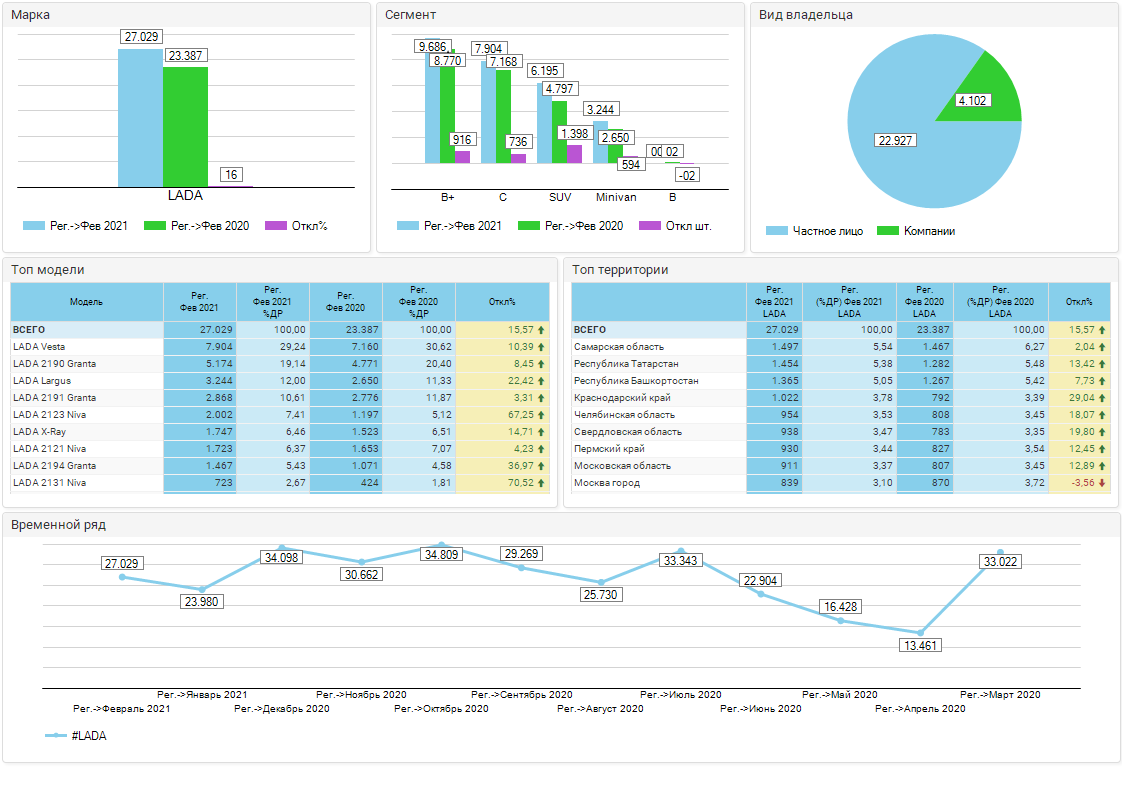Image resolution: width=1122 pixels, height=793 pixels.
Task: Click the red down arrow for Москва город
Action: [x=1102, y=483]
